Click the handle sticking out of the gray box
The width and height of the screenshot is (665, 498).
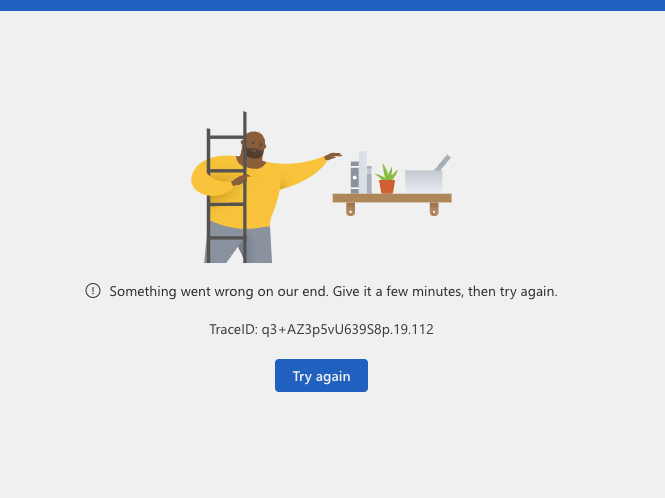[x=442, y=162]
